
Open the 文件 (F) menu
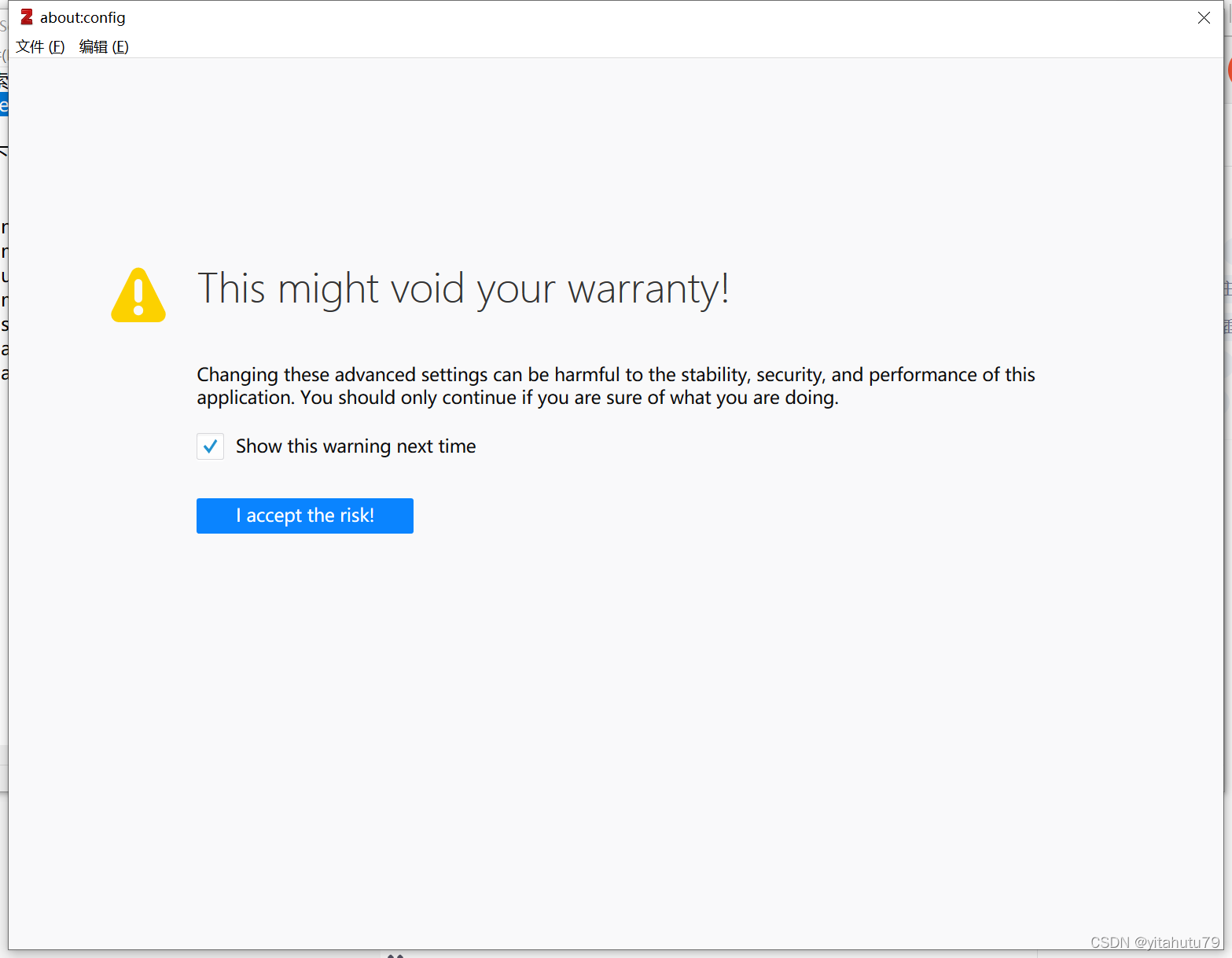point(40,47)
